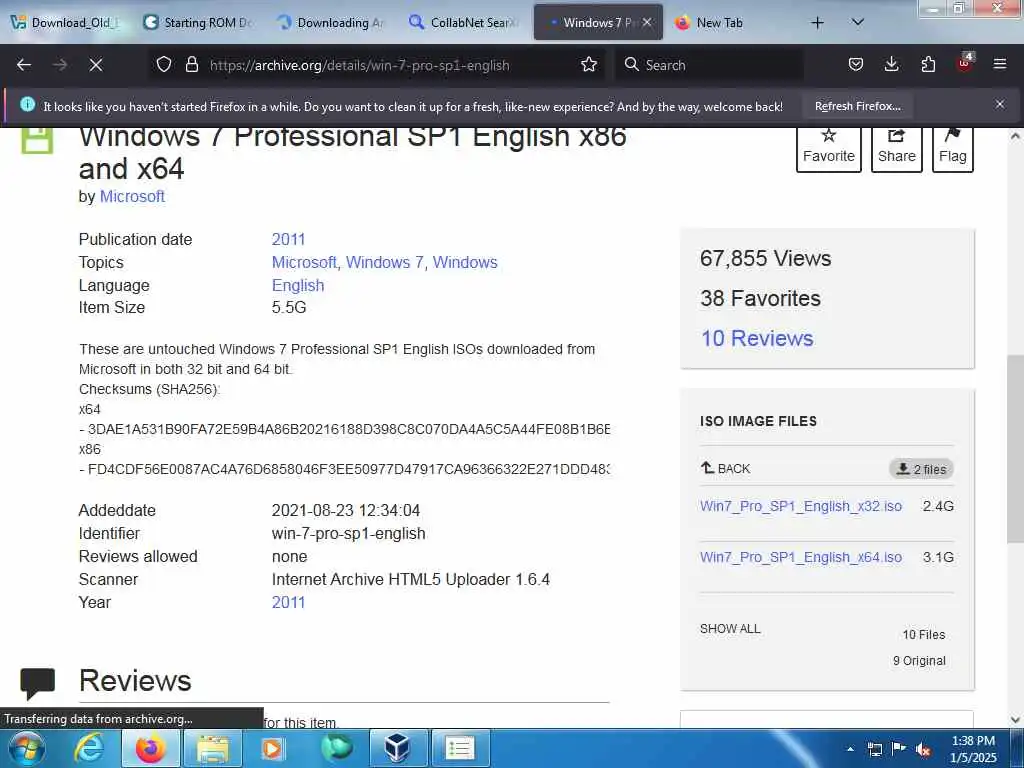Open a new tab with plus button
This screenshot has height=768, width=1024.
817,23
